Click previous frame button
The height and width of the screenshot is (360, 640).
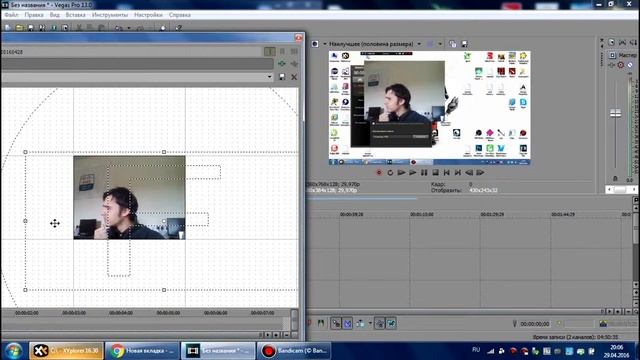point(469,173)
